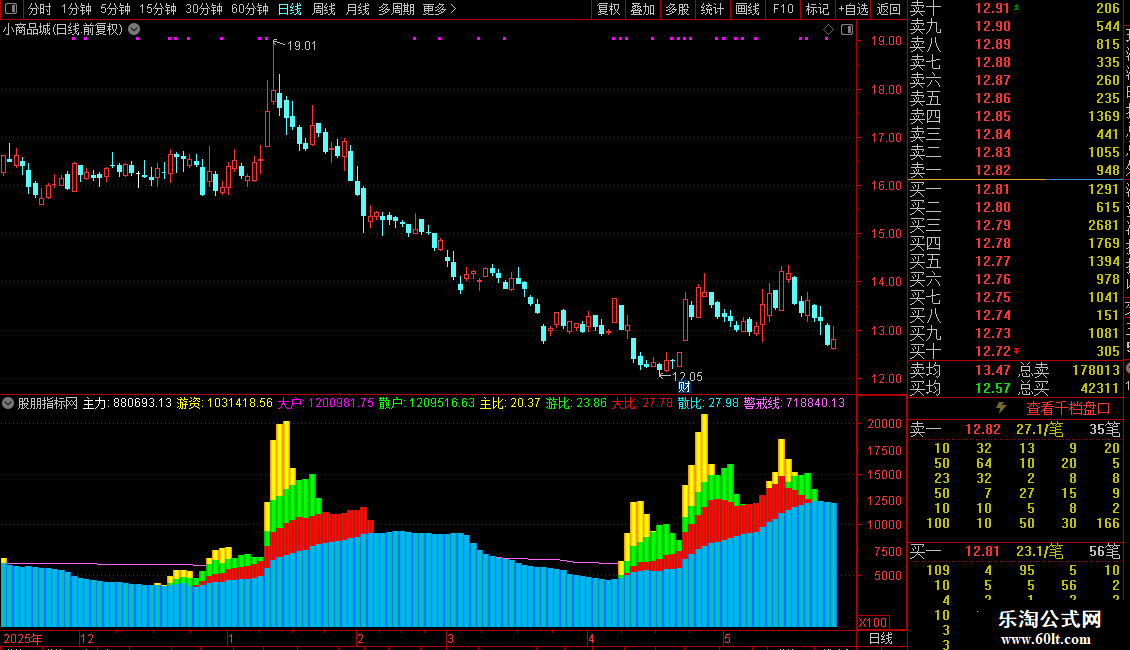Toggle the right panel icon above the chart
This screenshot has width=1130, height=650.
click(847, 30)
